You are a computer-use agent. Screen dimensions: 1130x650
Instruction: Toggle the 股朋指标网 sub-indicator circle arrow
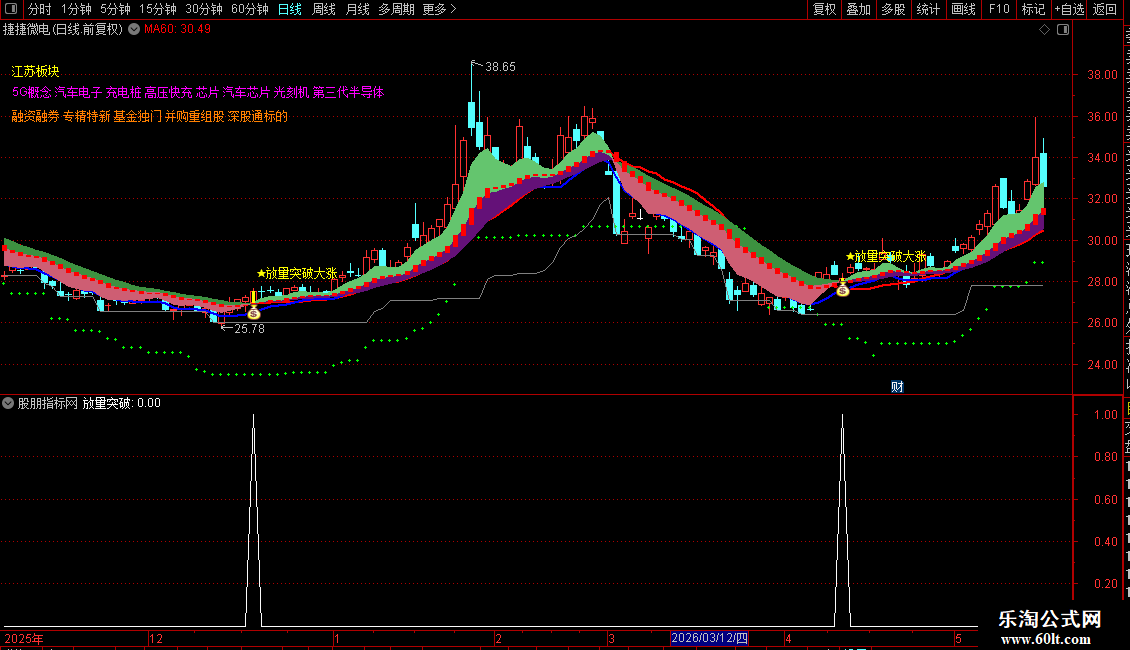tap(8, 403)
